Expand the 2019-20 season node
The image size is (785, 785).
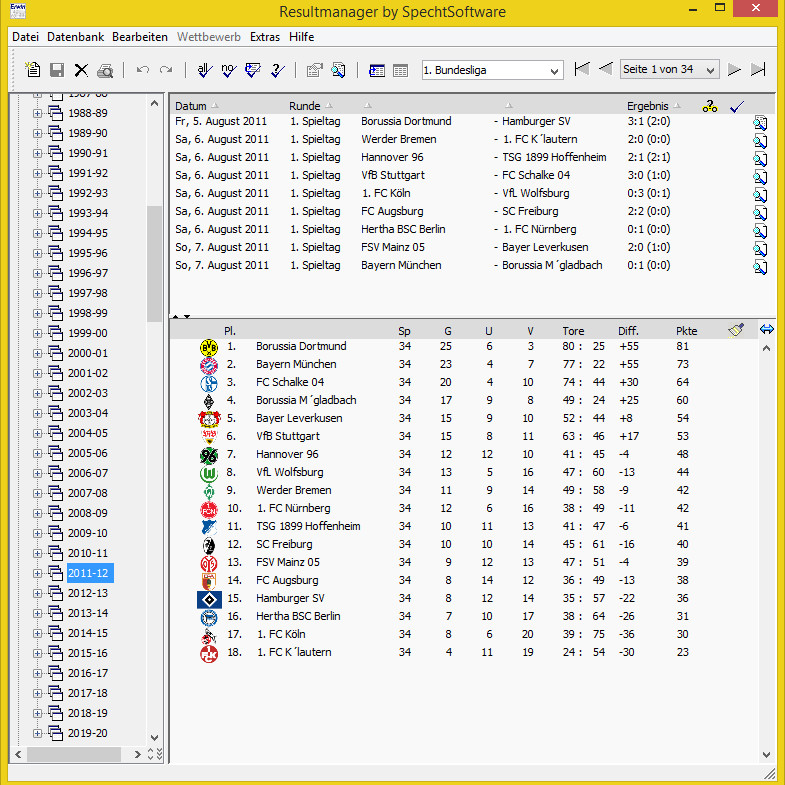tap(38, 733)
